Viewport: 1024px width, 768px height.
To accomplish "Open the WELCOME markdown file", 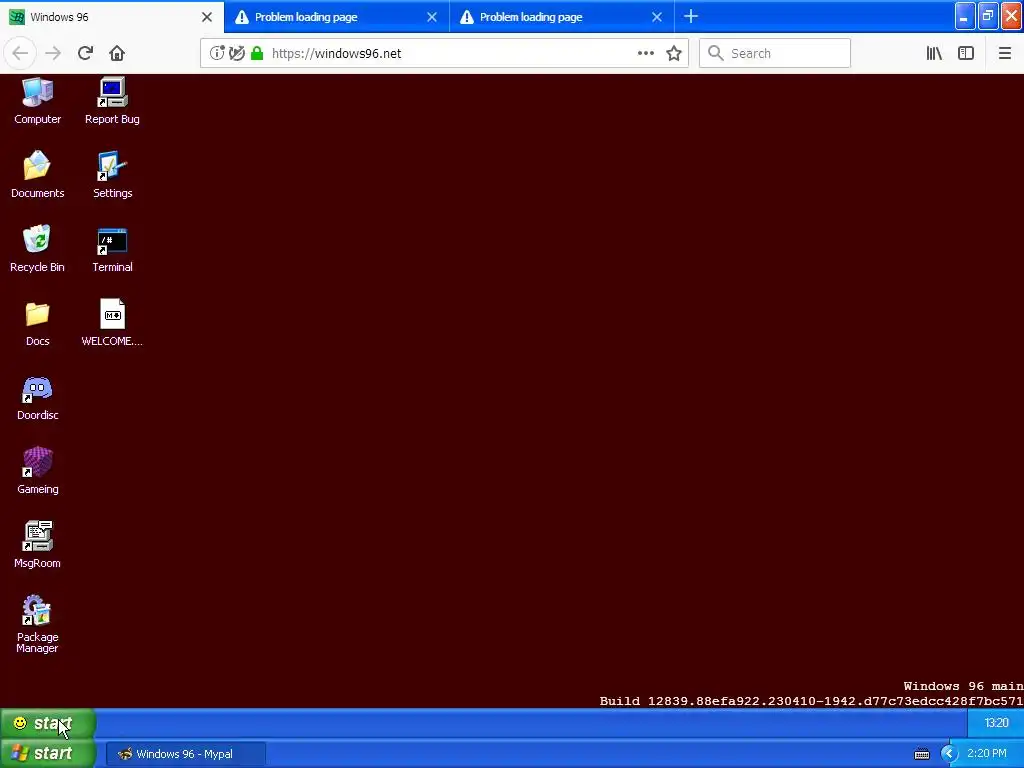I will tap(112, 323).
